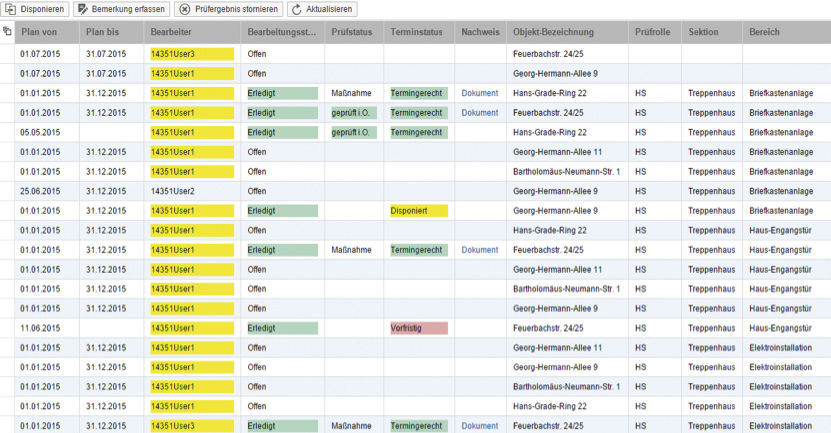
Task: Click the Bereich column header
Action: coord(765,33)
